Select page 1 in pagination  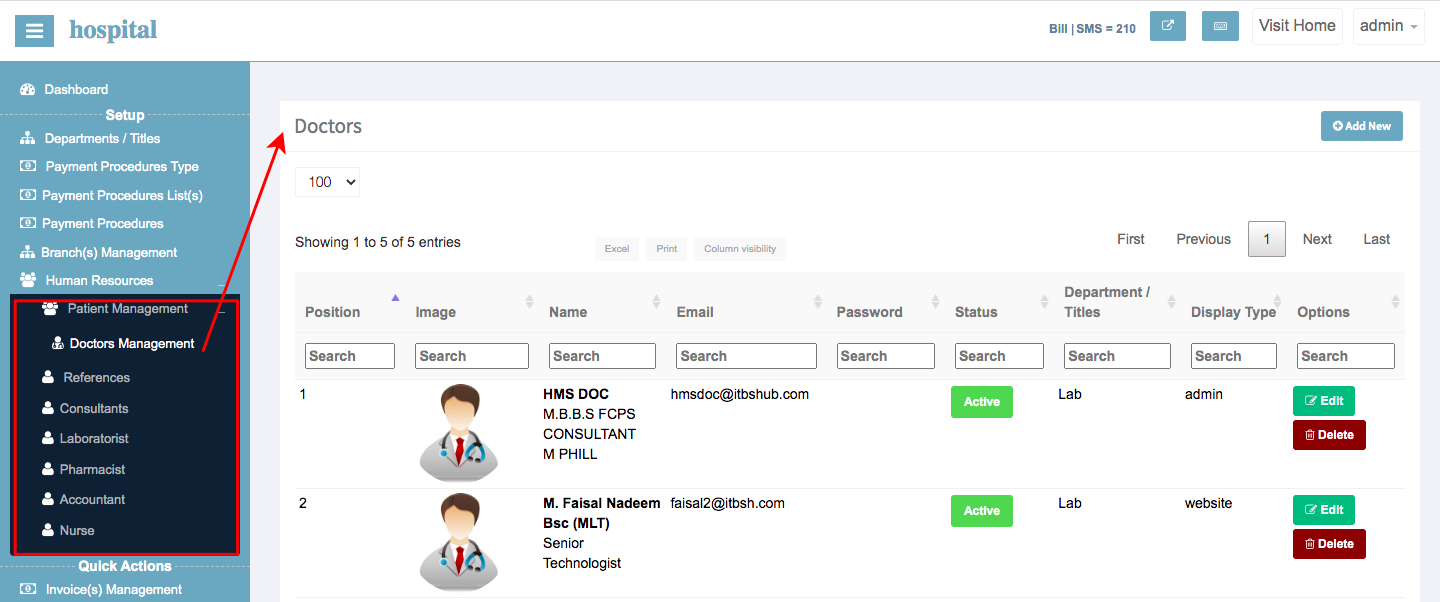pos(1267,239)
